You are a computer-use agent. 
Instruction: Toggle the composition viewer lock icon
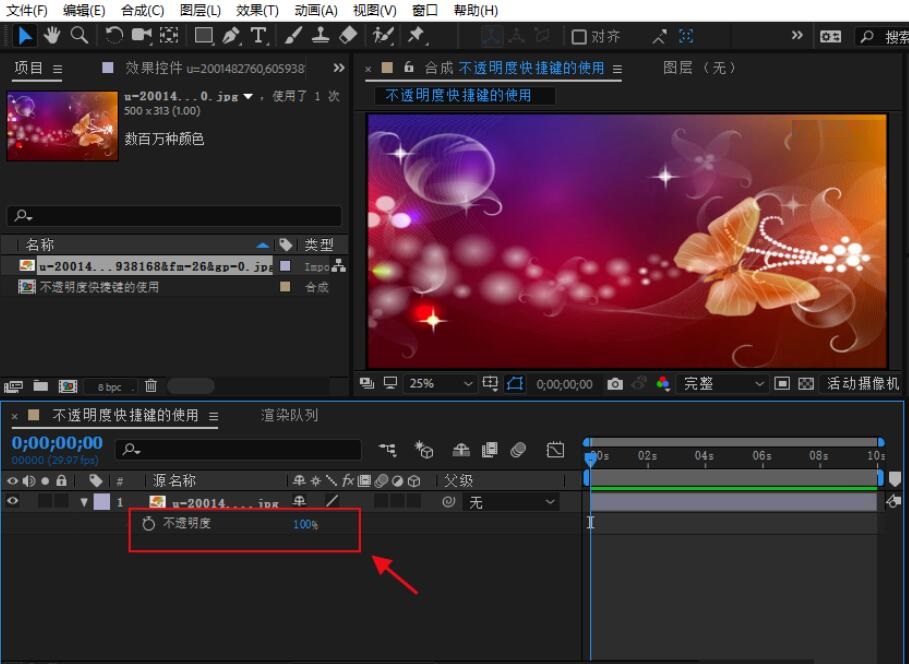click(x=409, y=67)
